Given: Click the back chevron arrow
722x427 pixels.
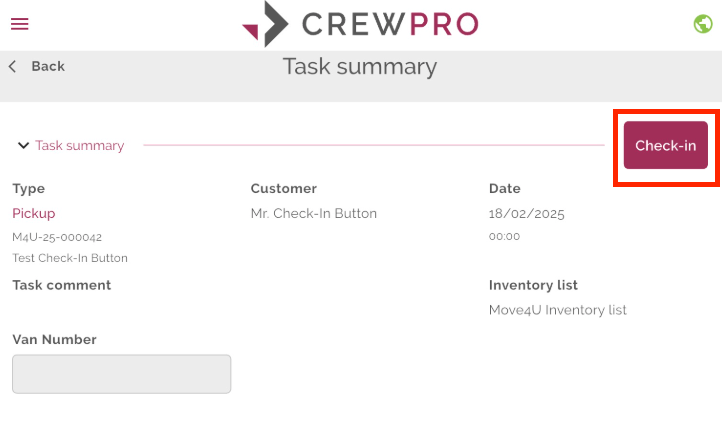Looking at the screenshot, I should click(x=13, y=66).
